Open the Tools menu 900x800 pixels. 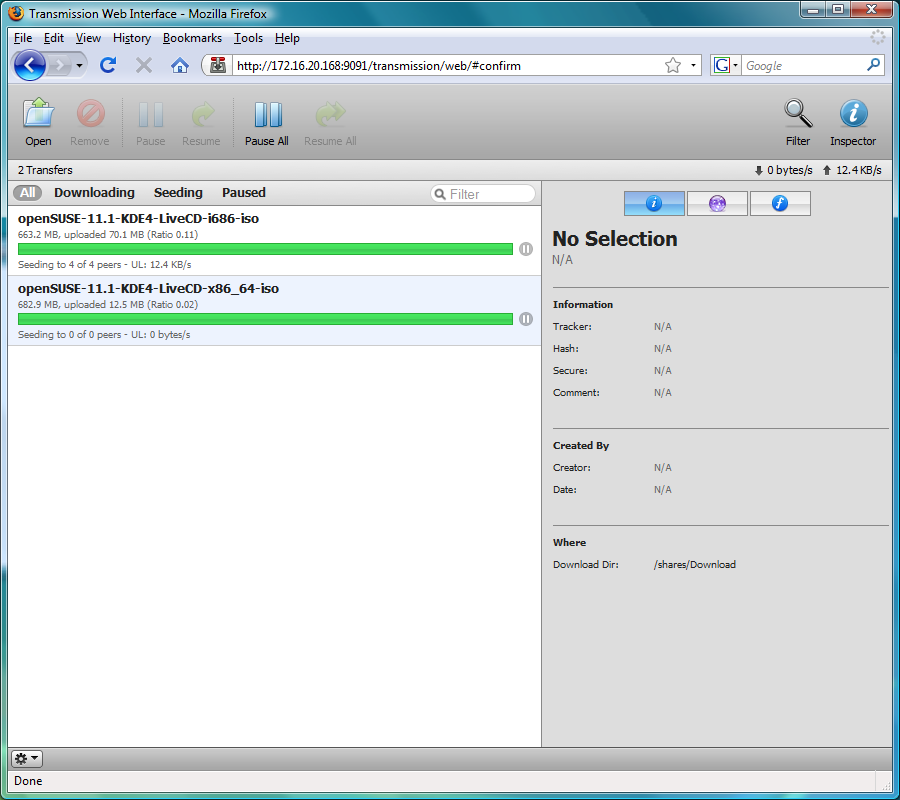(x=248, y=38)
